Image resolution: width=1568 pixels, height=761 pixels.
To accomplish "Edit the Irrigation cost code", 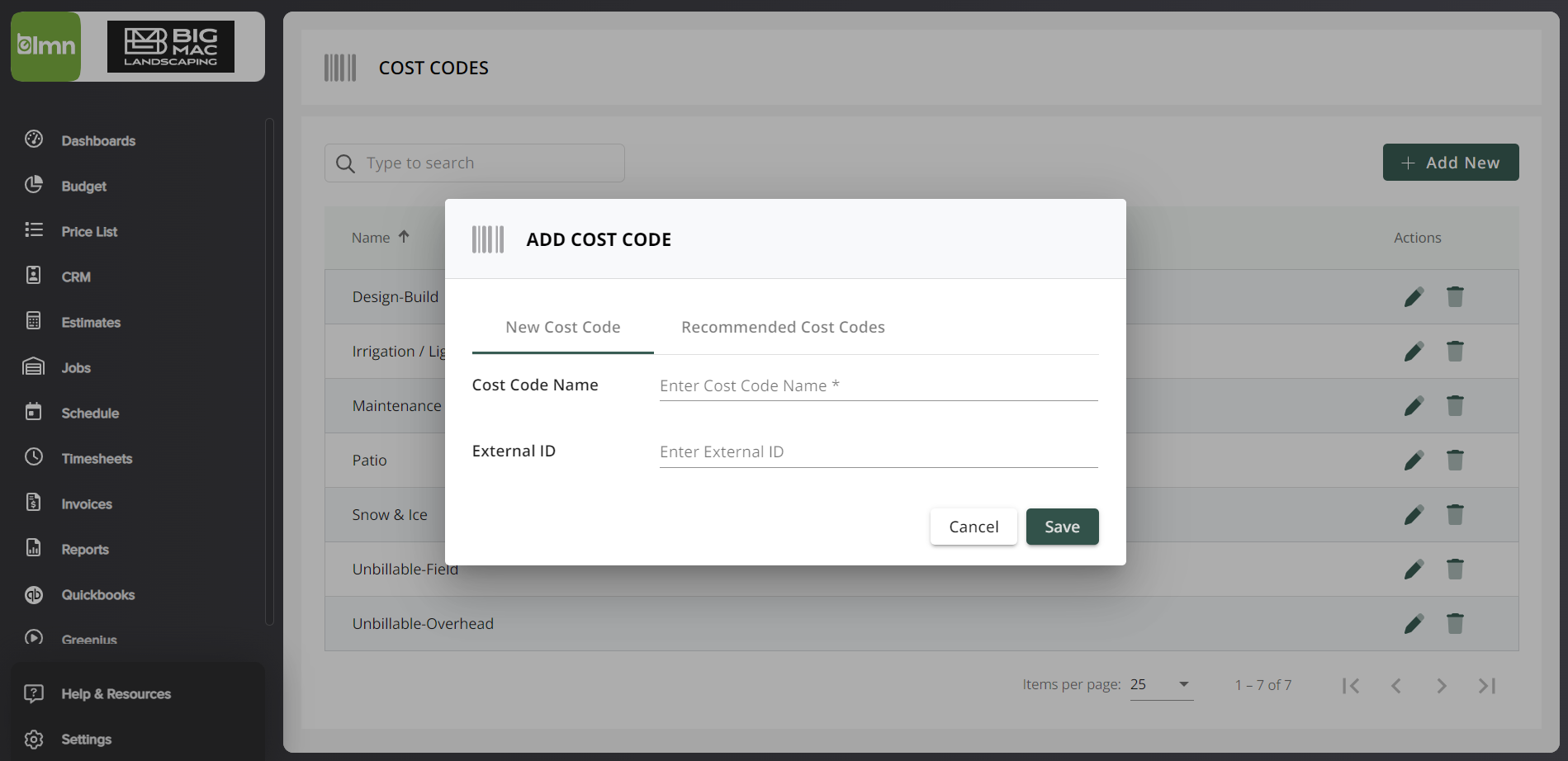I will 1414,352.
